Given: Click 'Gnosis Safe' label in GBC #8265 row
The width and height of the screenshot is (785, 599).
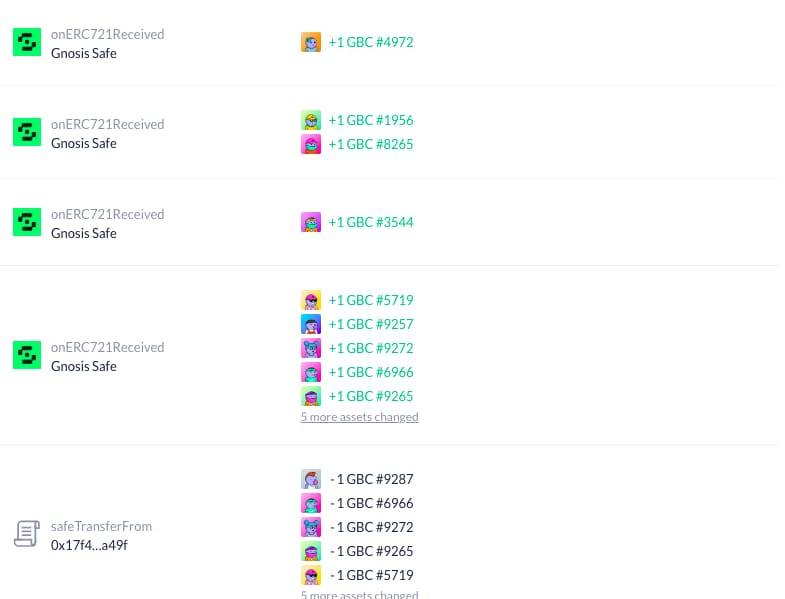Looking at the screenshot, I should pyautogui.click(x=84, y=143).
